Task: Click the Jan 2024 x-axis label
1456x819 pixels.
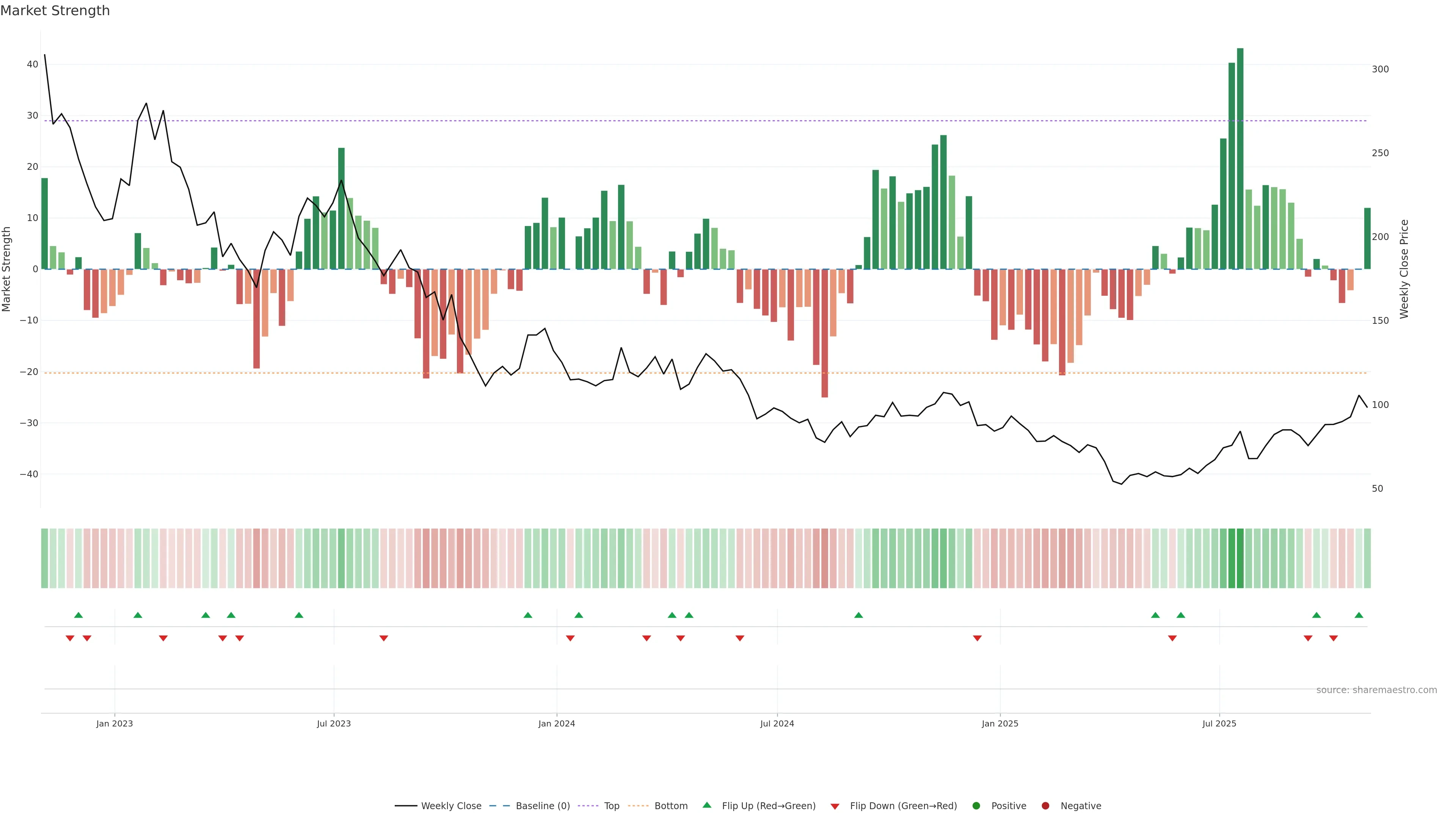Action: pyautogui.click(x=556, y=723)
